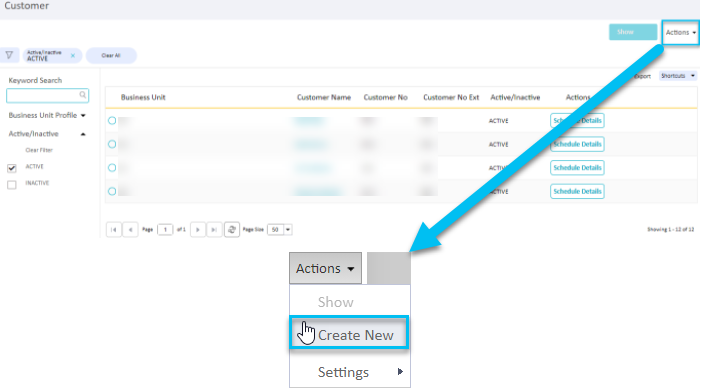Sort by the Customer Name column header
The image size is (703, 392).
(324, 97)
